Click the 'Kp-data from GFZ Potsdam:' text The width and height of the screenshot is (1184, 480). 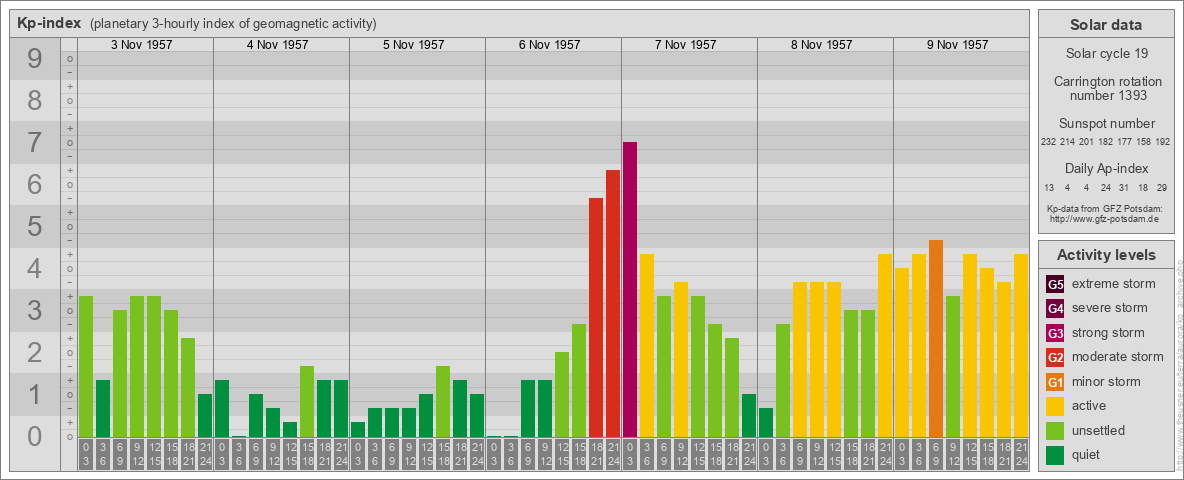pos(1105,208)
